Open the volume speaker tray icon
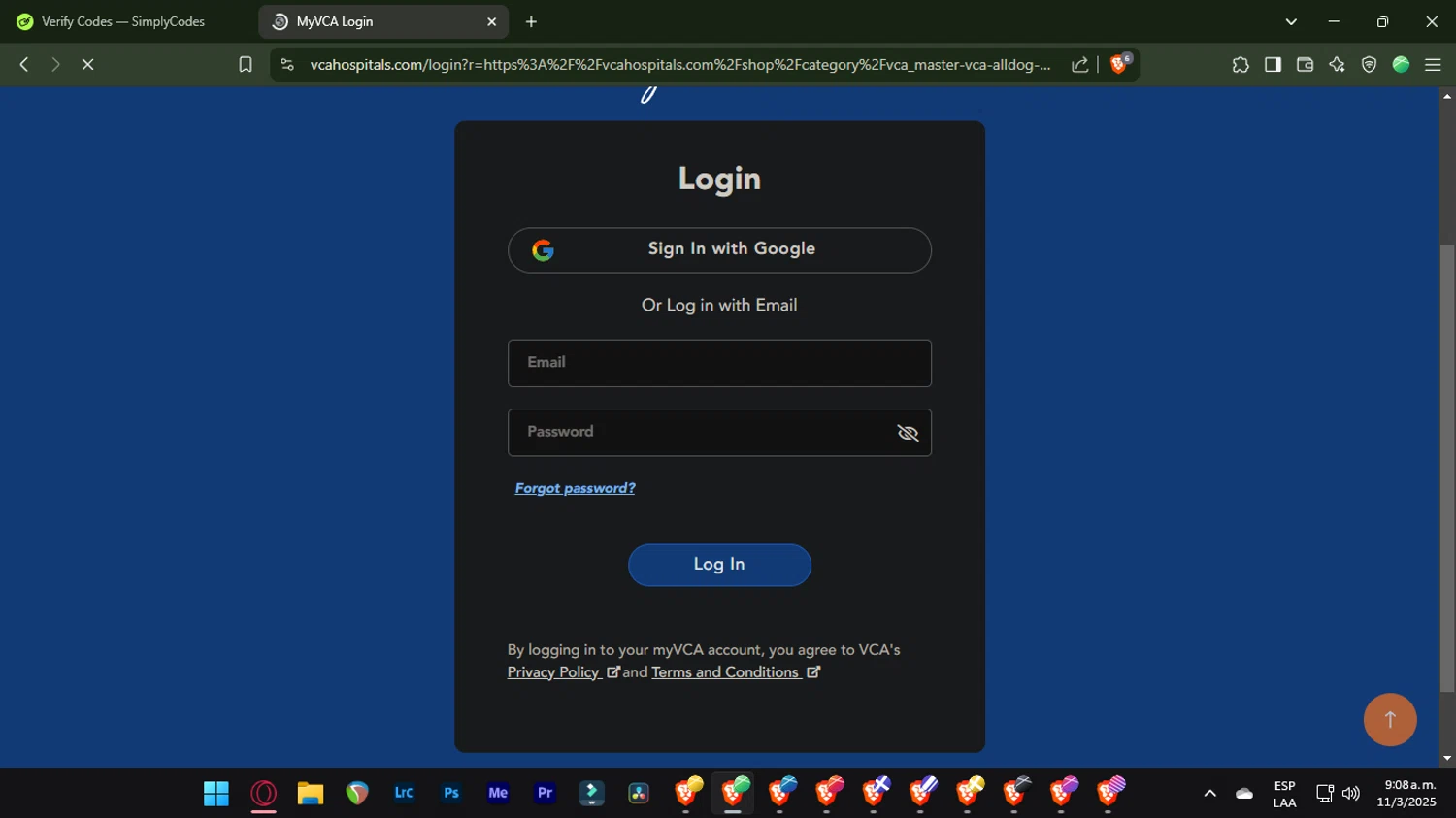 pos(1350,794)
